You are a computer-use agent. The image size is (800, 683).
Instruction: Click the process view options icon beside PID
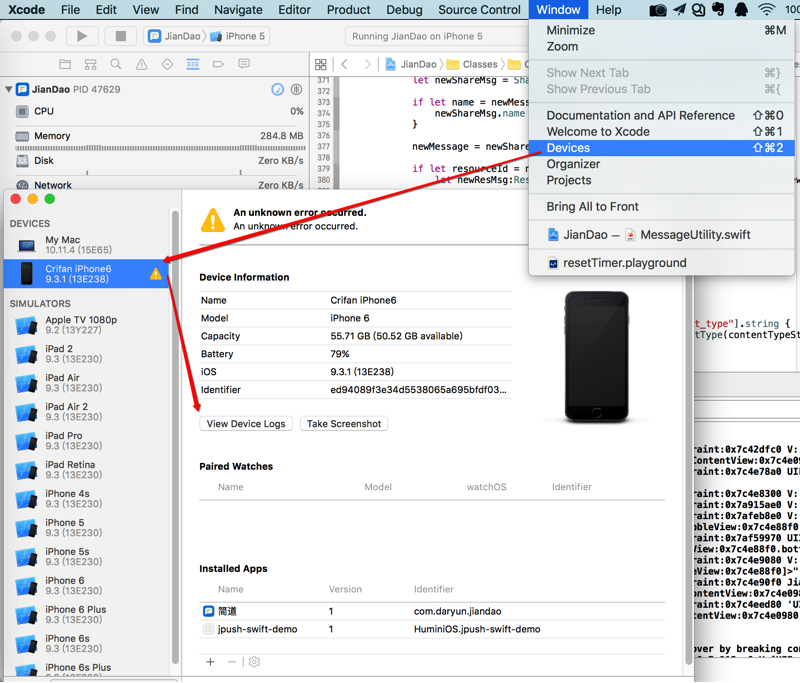[x=296, y=89]
